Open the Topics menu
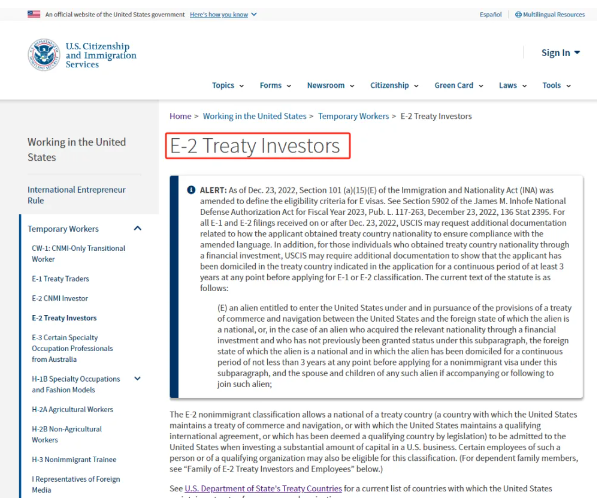Screen dimensions: 597x498 click(228, 85)
